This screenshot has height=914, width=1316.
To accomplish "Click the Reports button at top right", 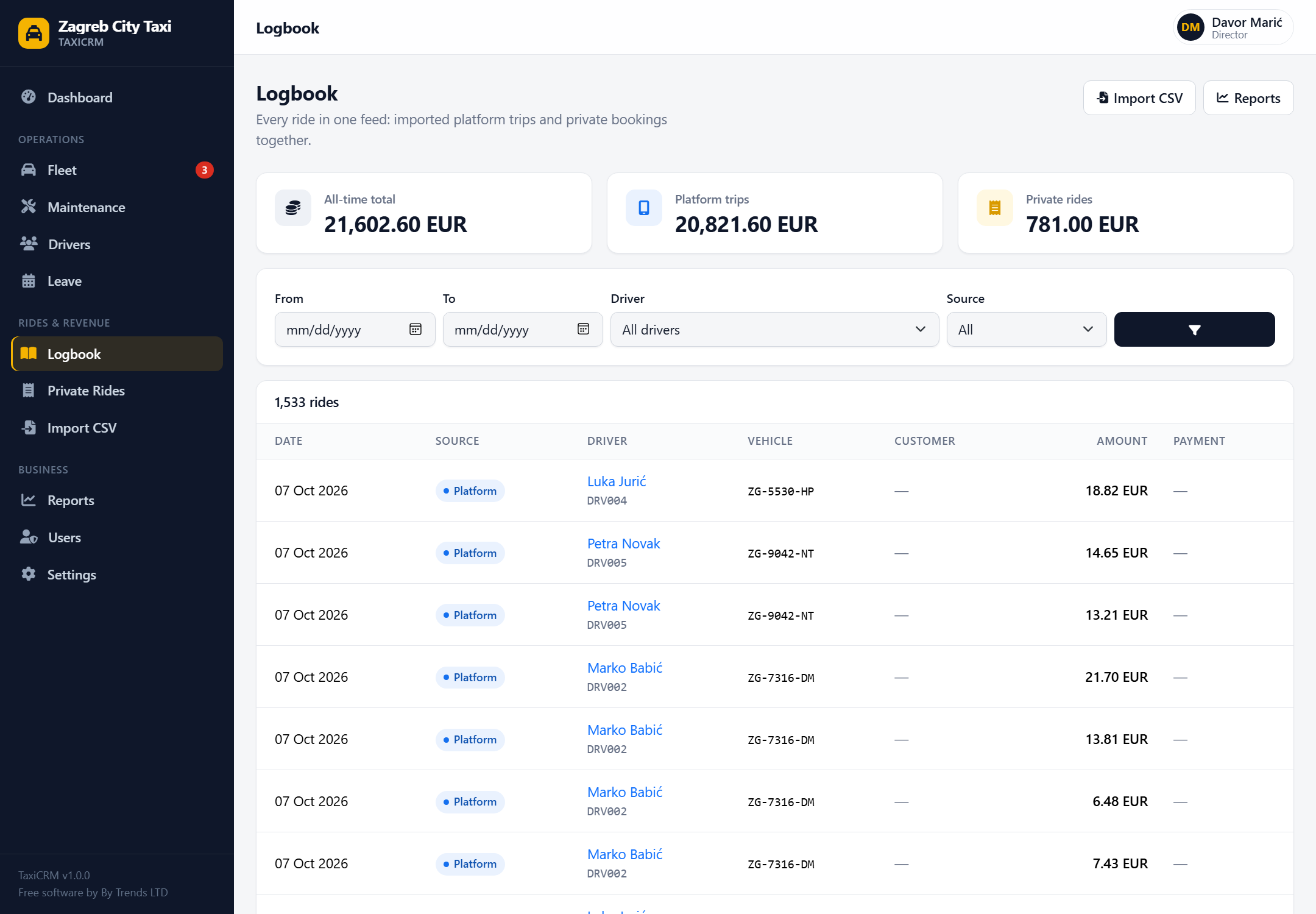I will tap(1248, 98).
